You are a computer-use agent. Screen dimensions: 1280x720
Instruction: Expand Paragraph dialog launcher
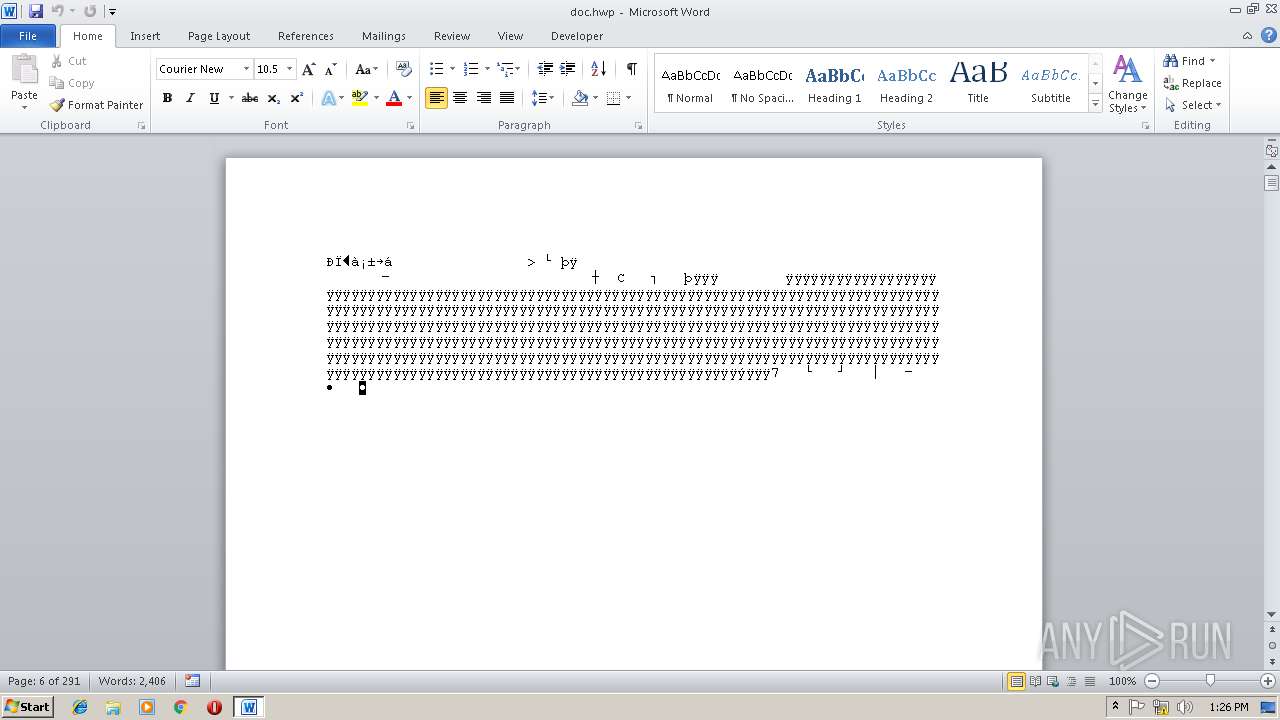(x=639, y=126)
